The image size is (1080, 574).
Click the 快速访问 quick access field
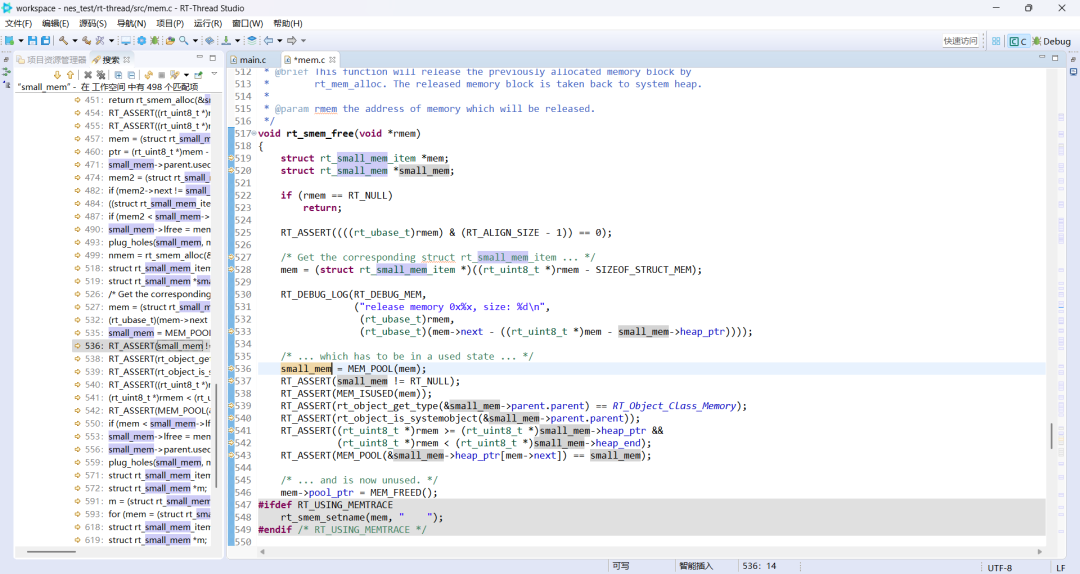pyautogui.click(x=960, y=41)
